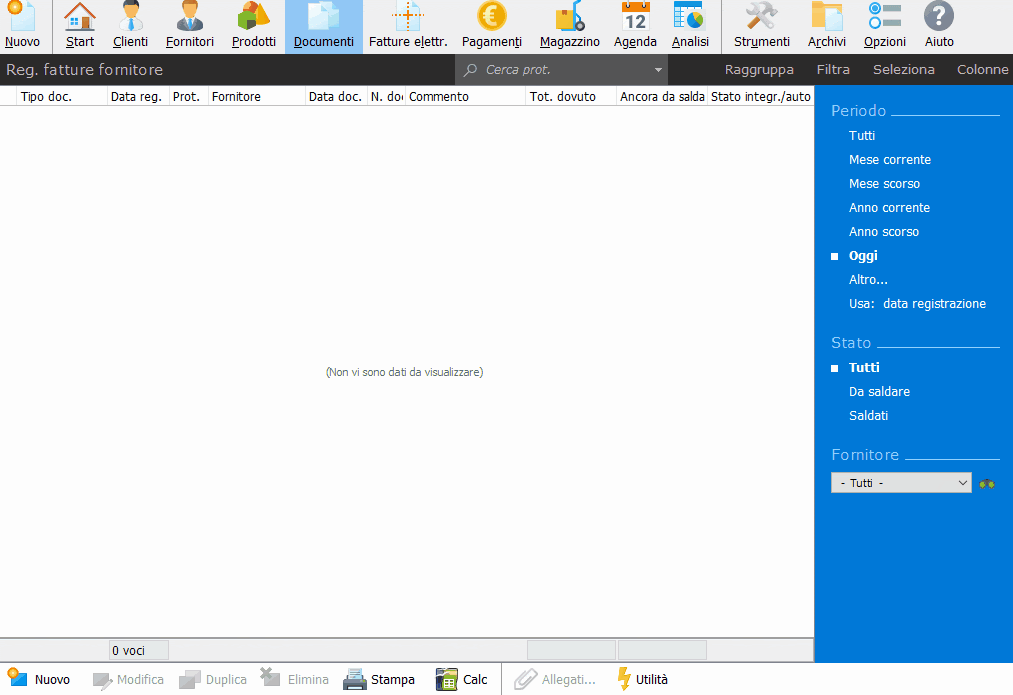Select the Documenti toolbar icon

324,26
